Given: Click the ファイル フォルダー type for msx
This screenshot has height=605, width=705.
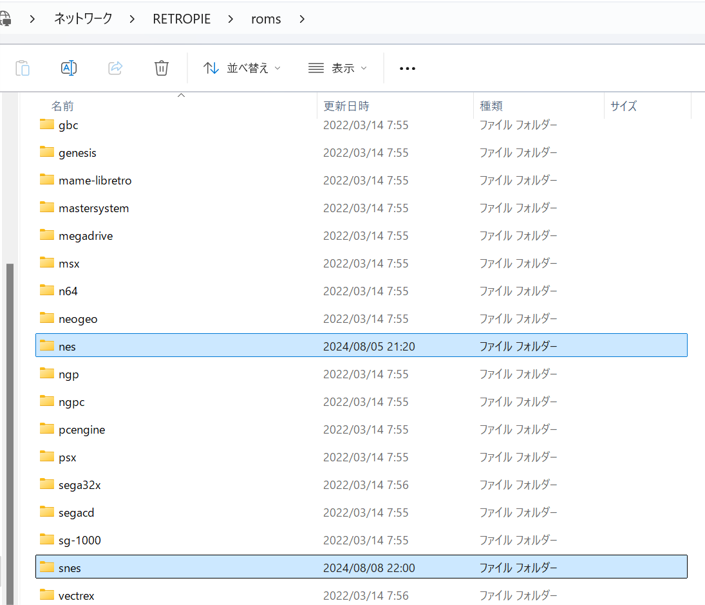Looking at the screenshot, I should coord(518,263).
